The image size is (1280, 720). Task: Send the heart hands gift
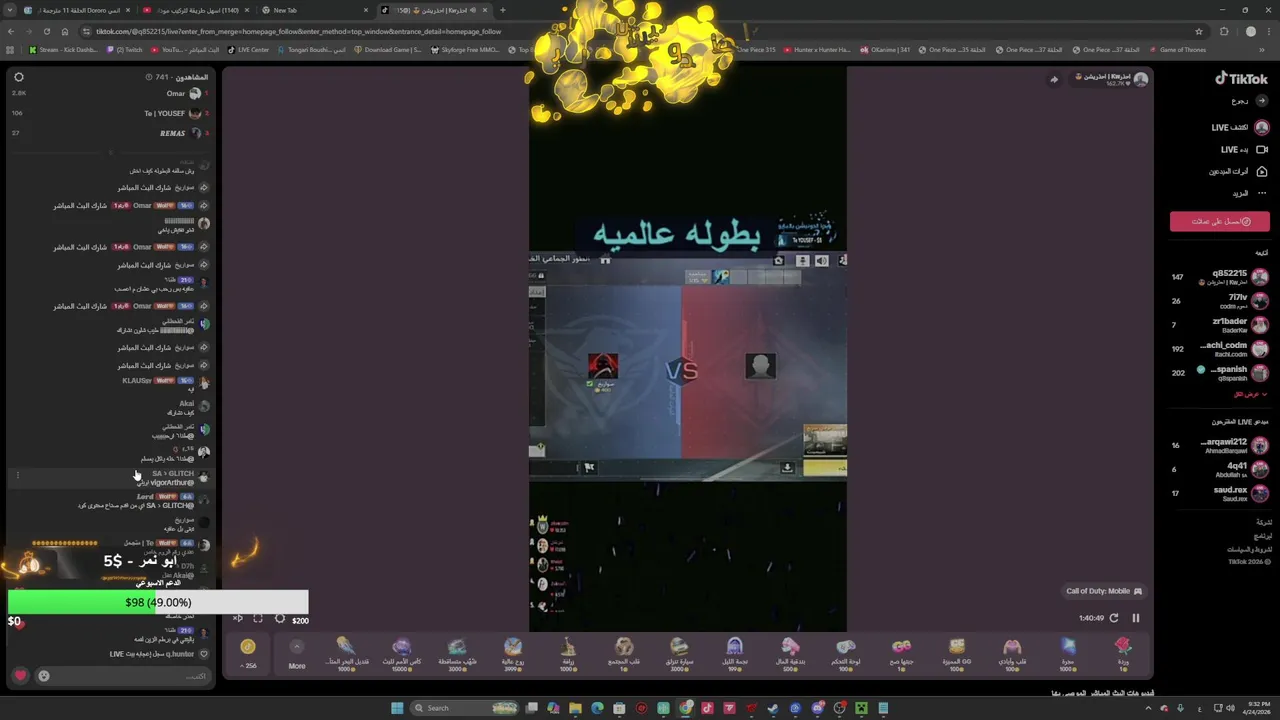(x=1012, y=653)
